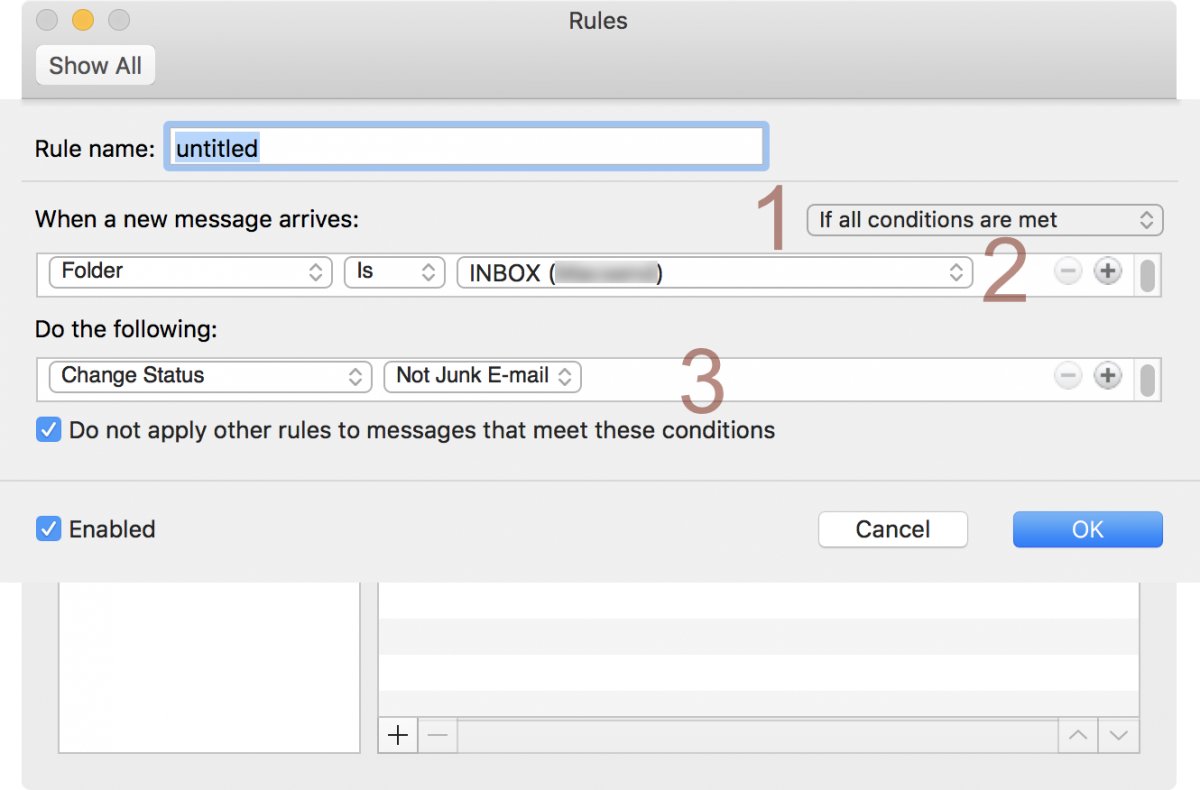Move rule down with the down arrow
Viewport: 1200px width, 790px height.
pos(1118,736)
